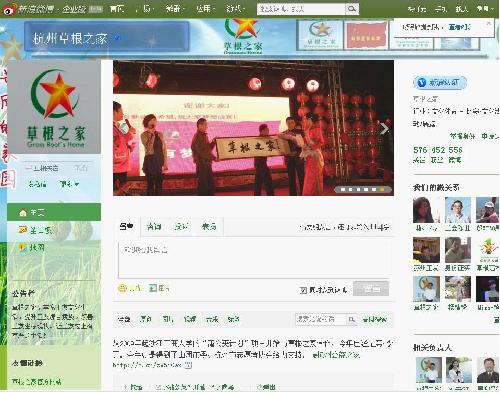Click the grey publish button
The width and height of the screenshot is (500, 393).
[371, 289]
